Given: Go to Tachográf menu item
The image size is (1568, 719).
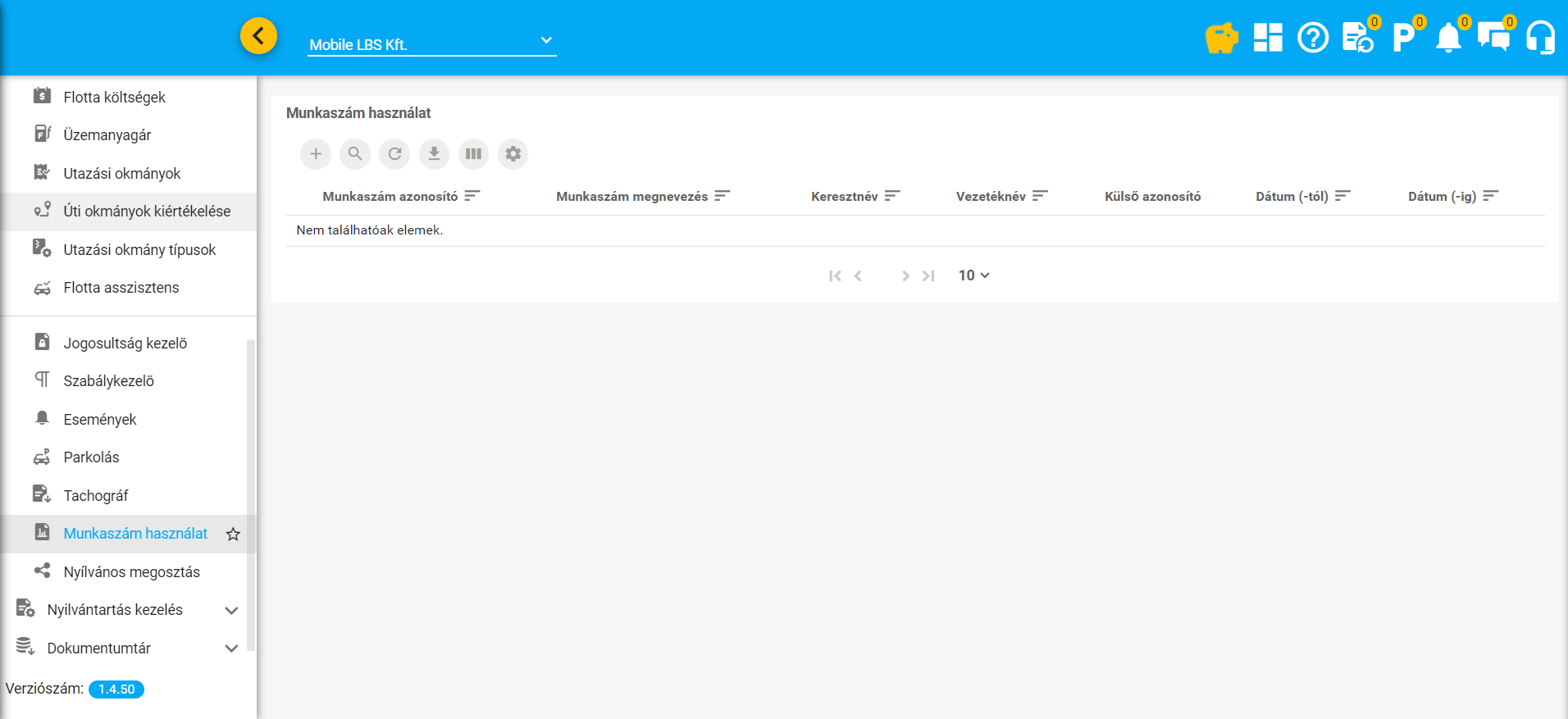Looking at the screenshot, I should [x=96, y=496].
